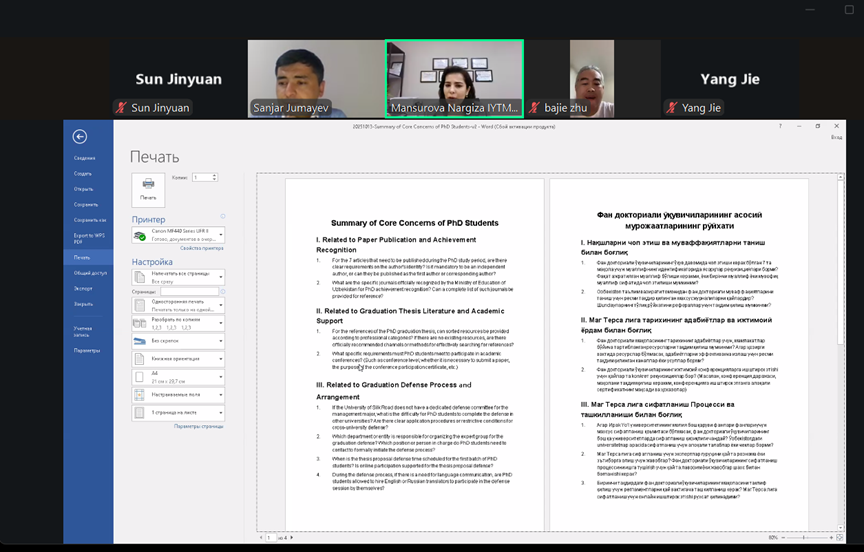Click the Canon printer status icon

pyautogui.click(x=140, y=236)
